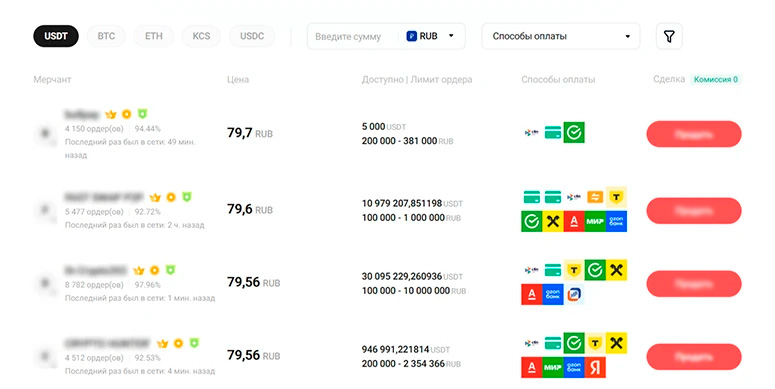
Task: Click the 97.96% completion rate
Action: 147,285
